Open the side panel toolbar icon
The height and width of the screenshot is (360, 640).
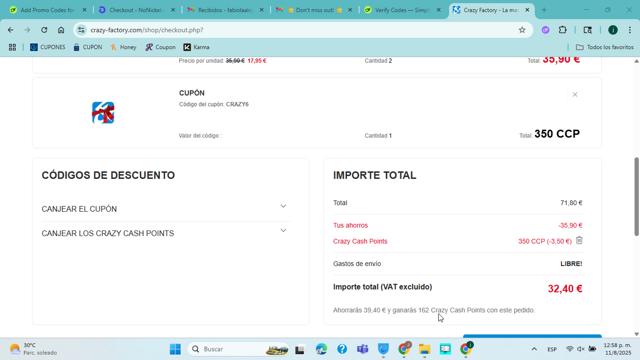587,30
